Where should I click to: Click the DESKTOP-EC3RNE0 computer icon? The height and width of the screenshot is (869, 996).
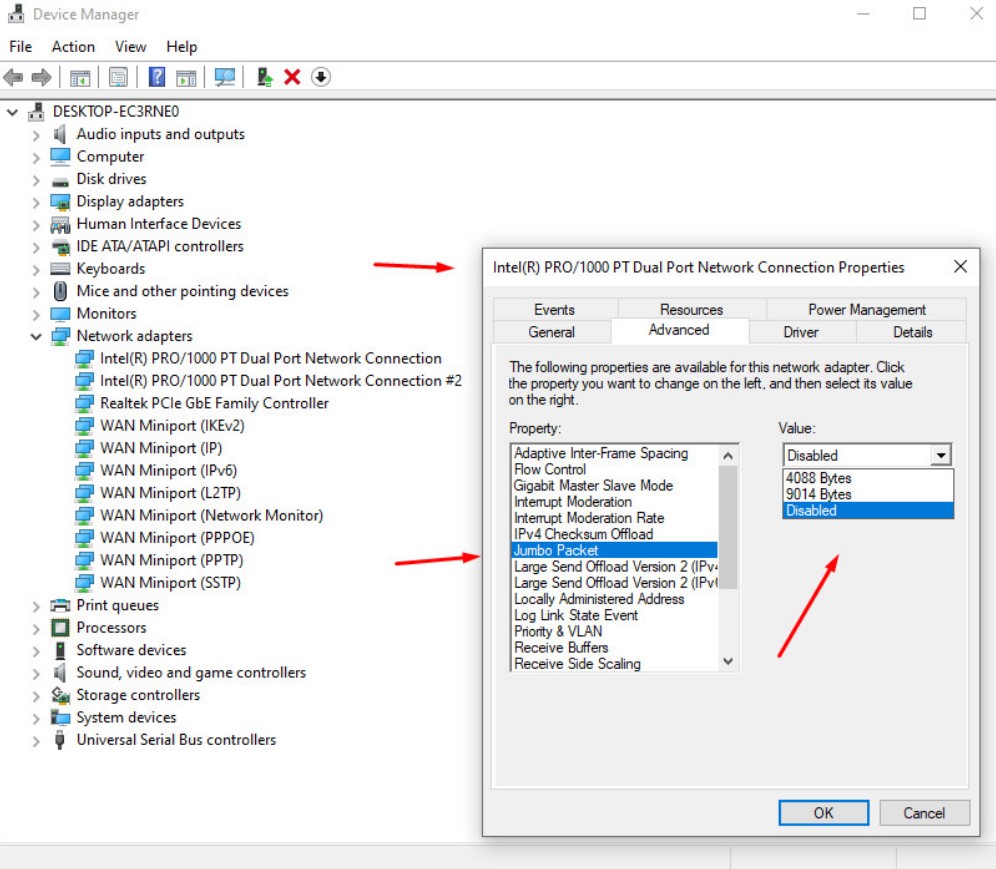tap(36, 112)
